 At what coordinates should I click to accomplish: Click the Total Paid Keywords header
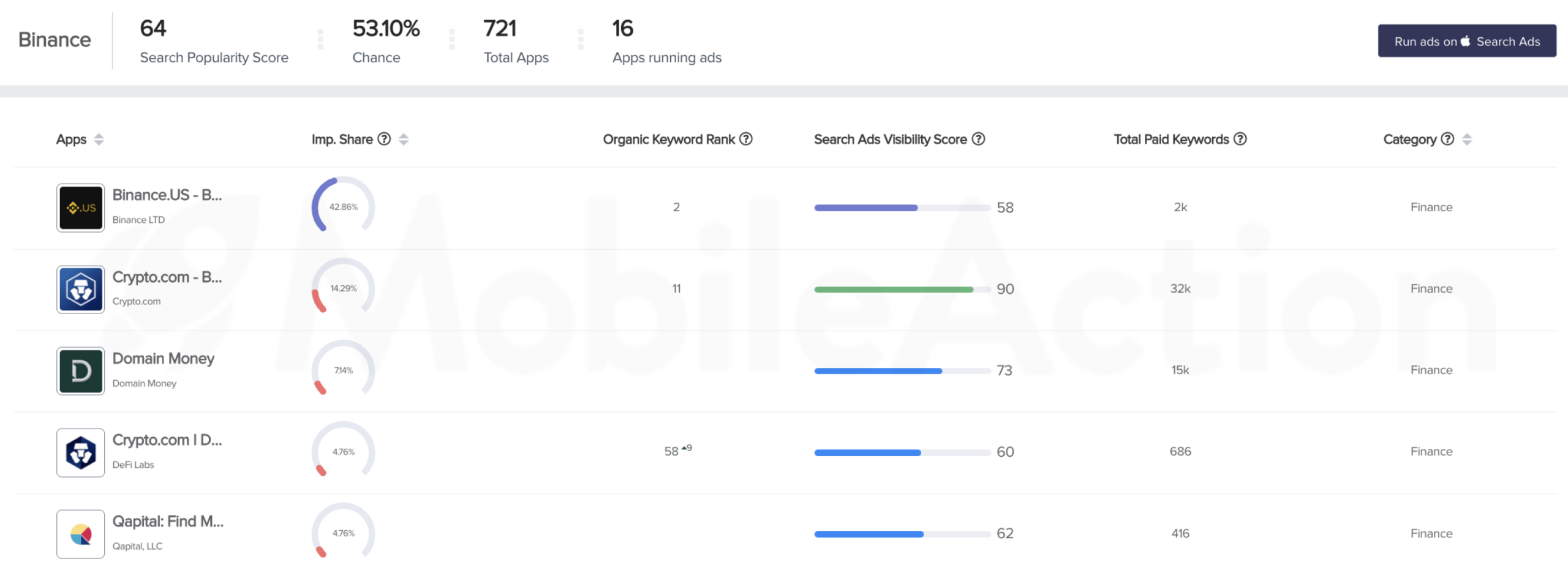[1171, 139]
